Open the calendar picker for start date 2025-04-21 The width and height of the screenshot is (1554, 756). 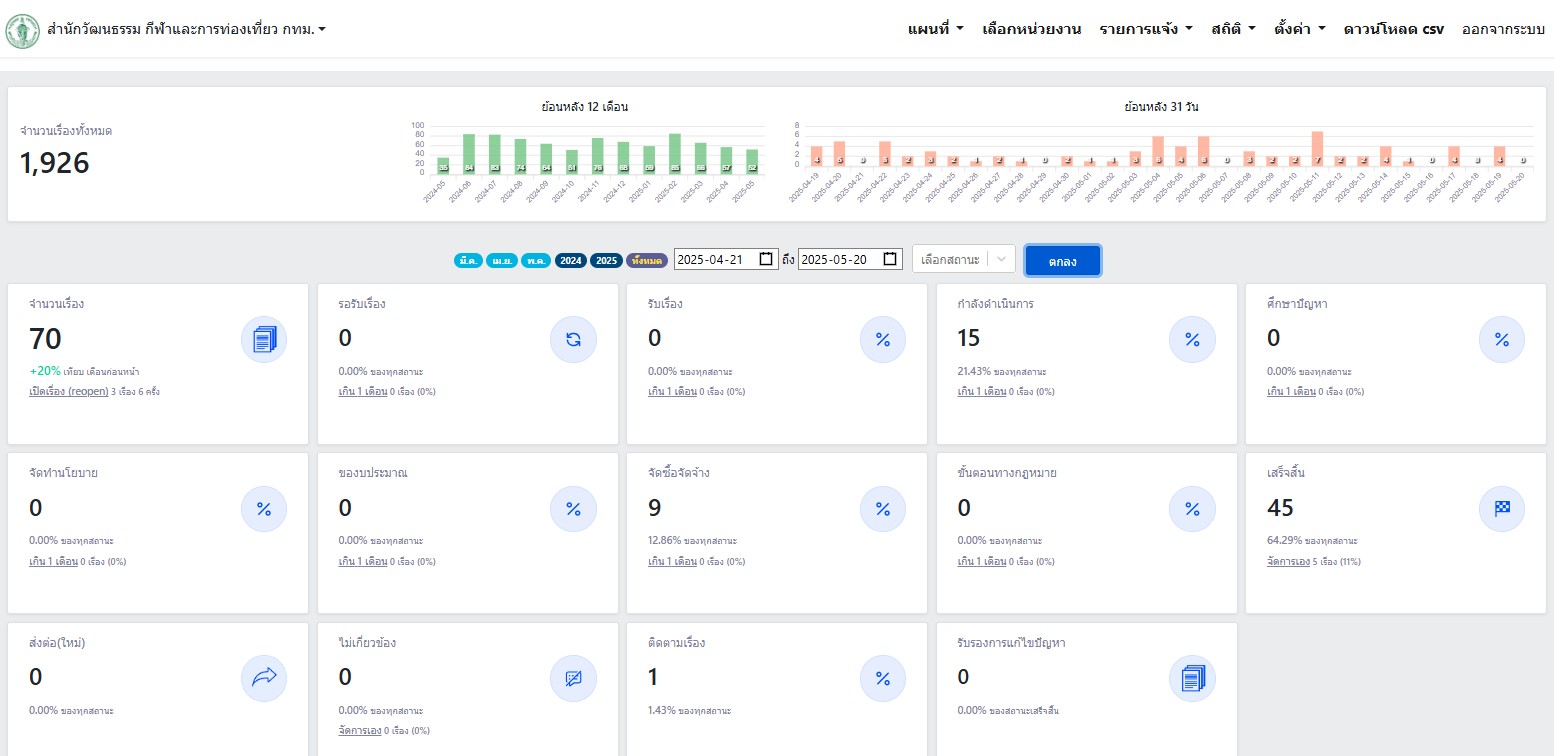766,259
